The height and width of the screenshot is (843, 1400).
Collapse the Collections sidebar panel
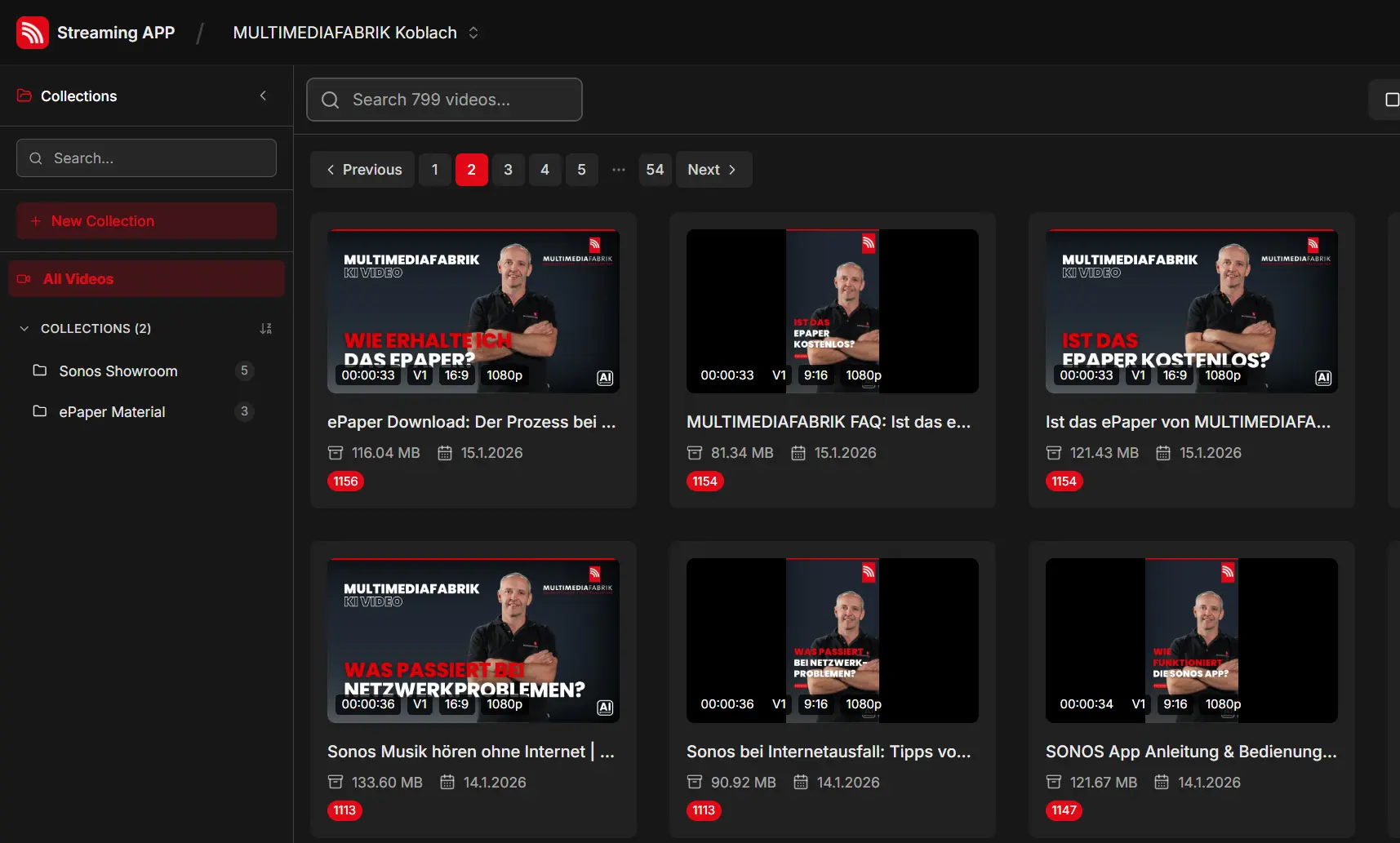pyautogui.click(x=263, y=95)
